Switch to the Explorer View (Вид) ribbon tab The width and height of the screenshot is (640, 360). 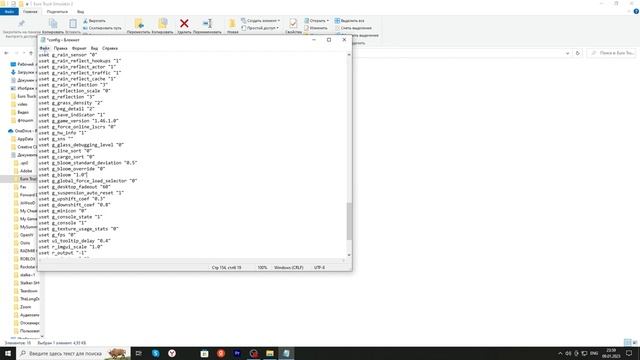80,11
